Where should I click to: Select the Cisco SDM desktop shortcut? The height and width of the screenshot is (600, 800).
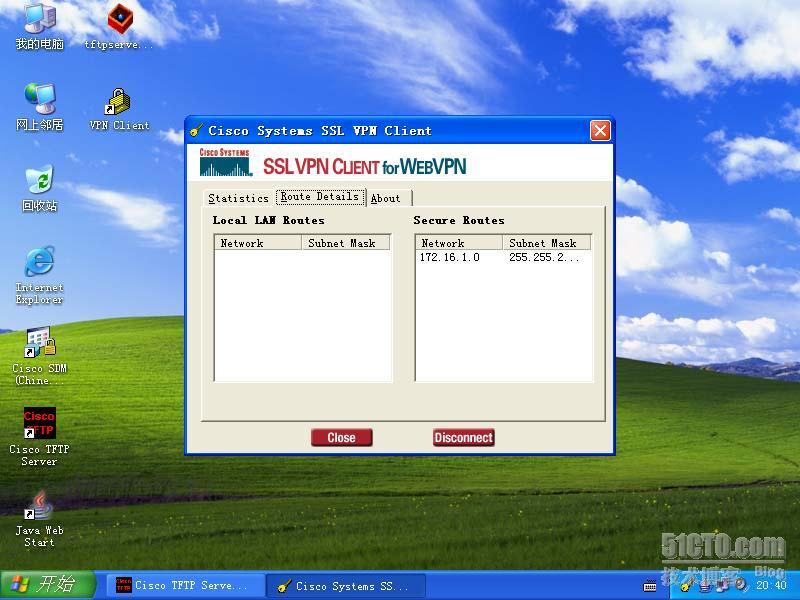tap(40, 356)
